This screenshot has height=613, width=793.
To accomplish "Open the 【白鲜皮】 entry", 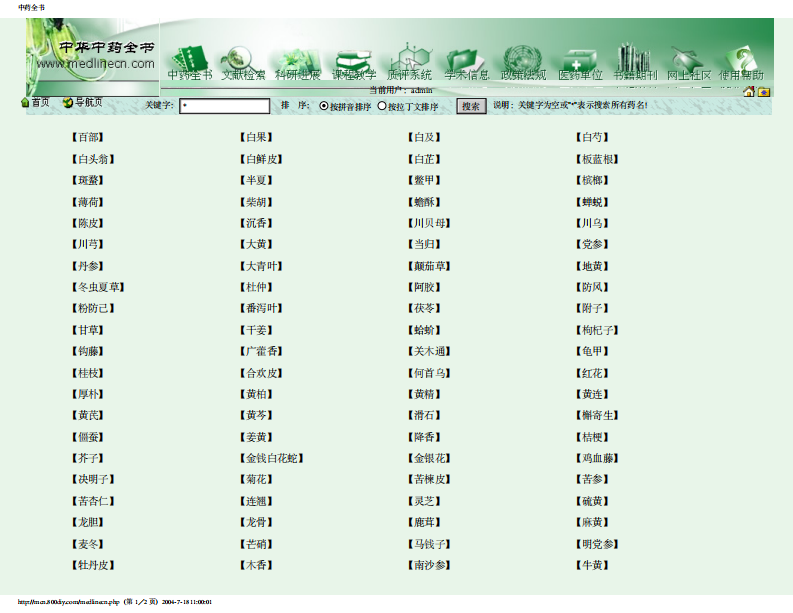I will (x=261, y=159).
